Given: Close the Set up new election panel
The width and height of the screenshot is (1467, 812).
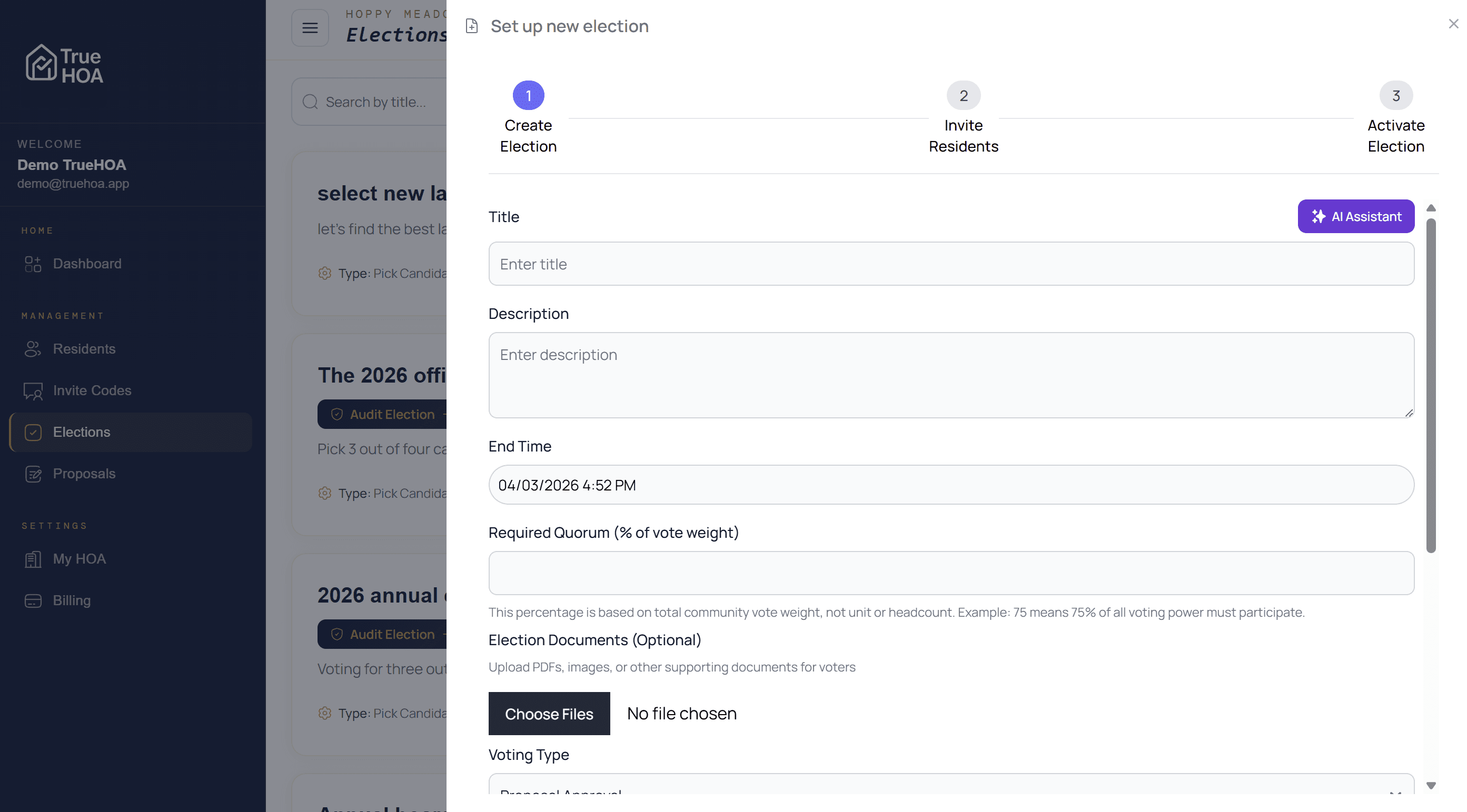Looking at the screenshot, I should (x=1453, y=24).
